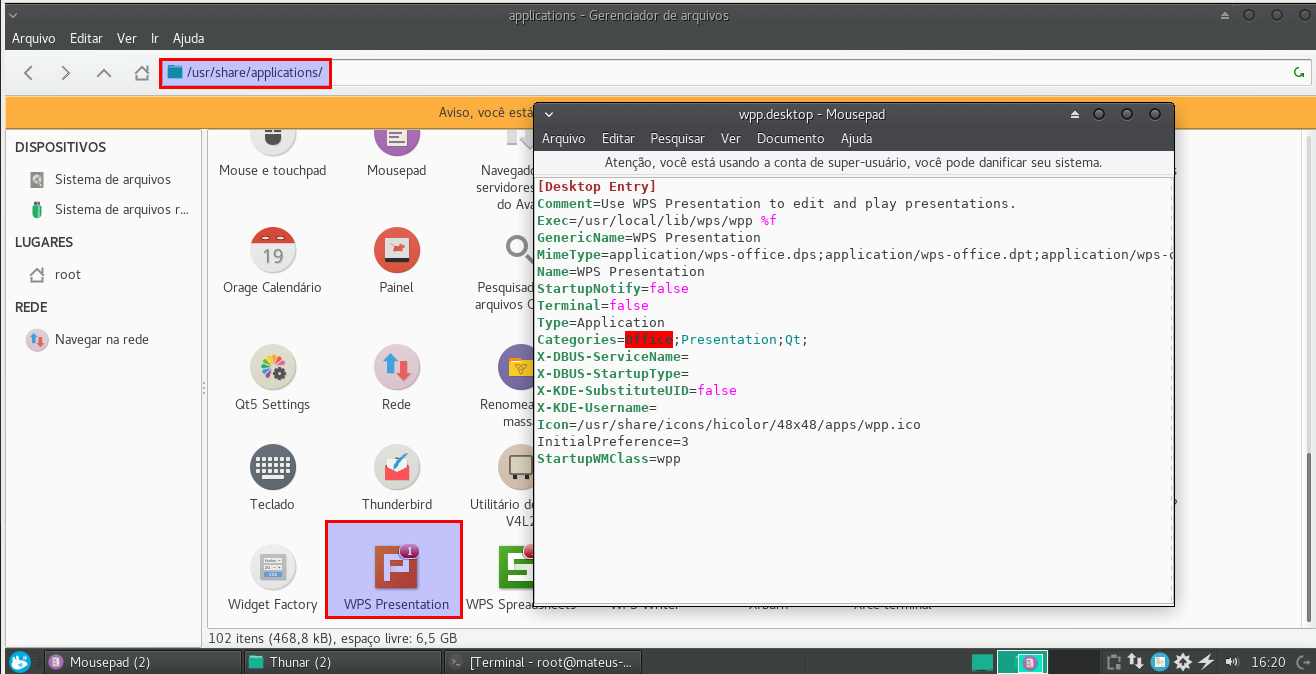
Task: Select the Teclado launcher icon
Action: 272,467
